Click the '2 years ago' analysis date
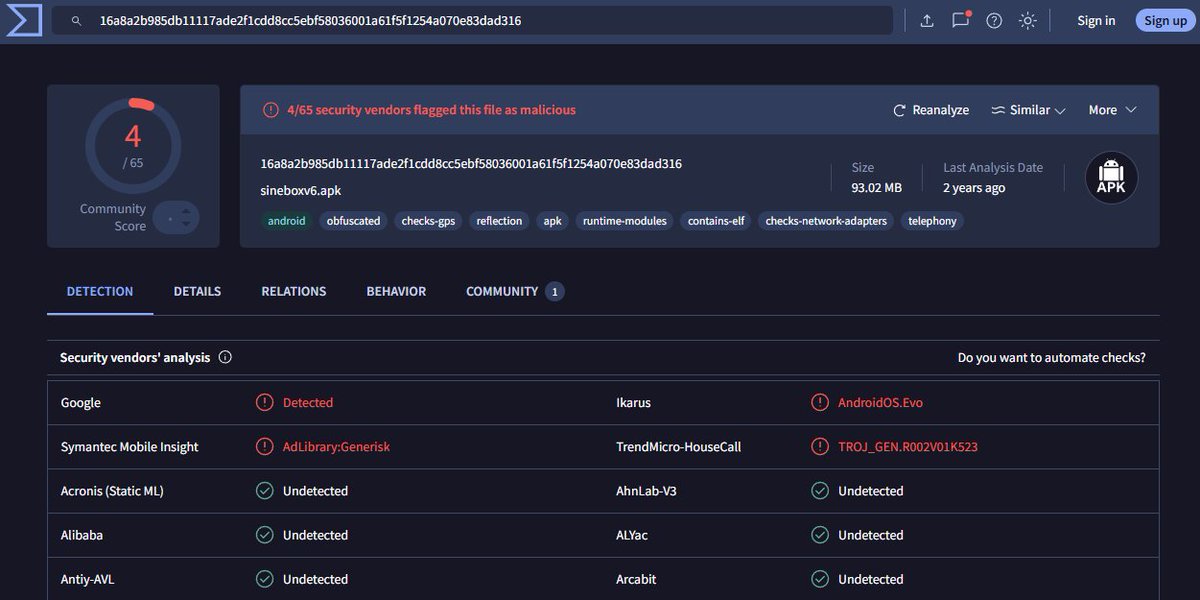Viewport: 1200px width, 600px height. coord(974,188)
